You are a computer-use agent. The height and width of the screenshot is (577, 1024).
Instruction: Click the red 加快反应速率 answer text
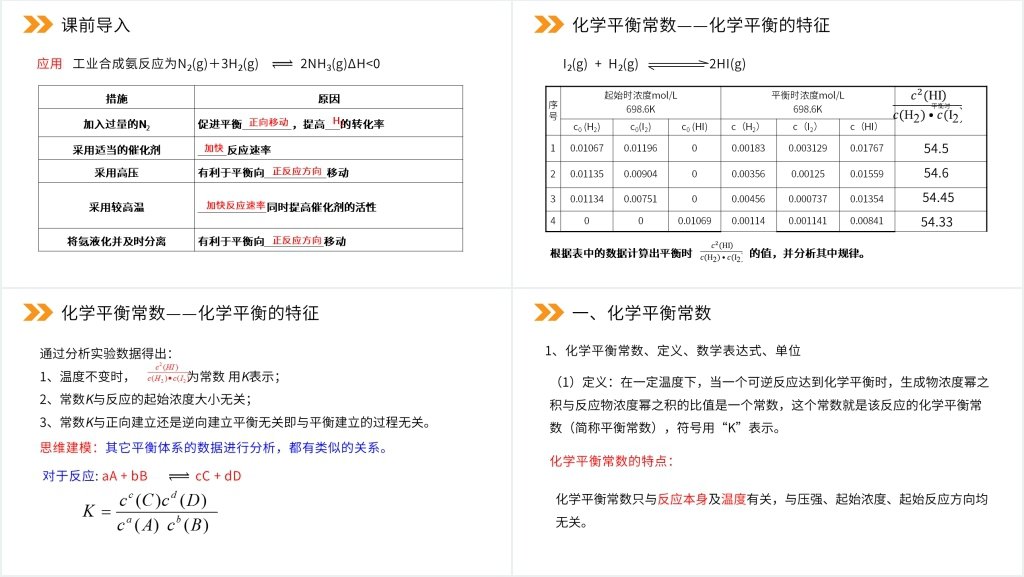point(235,206)
